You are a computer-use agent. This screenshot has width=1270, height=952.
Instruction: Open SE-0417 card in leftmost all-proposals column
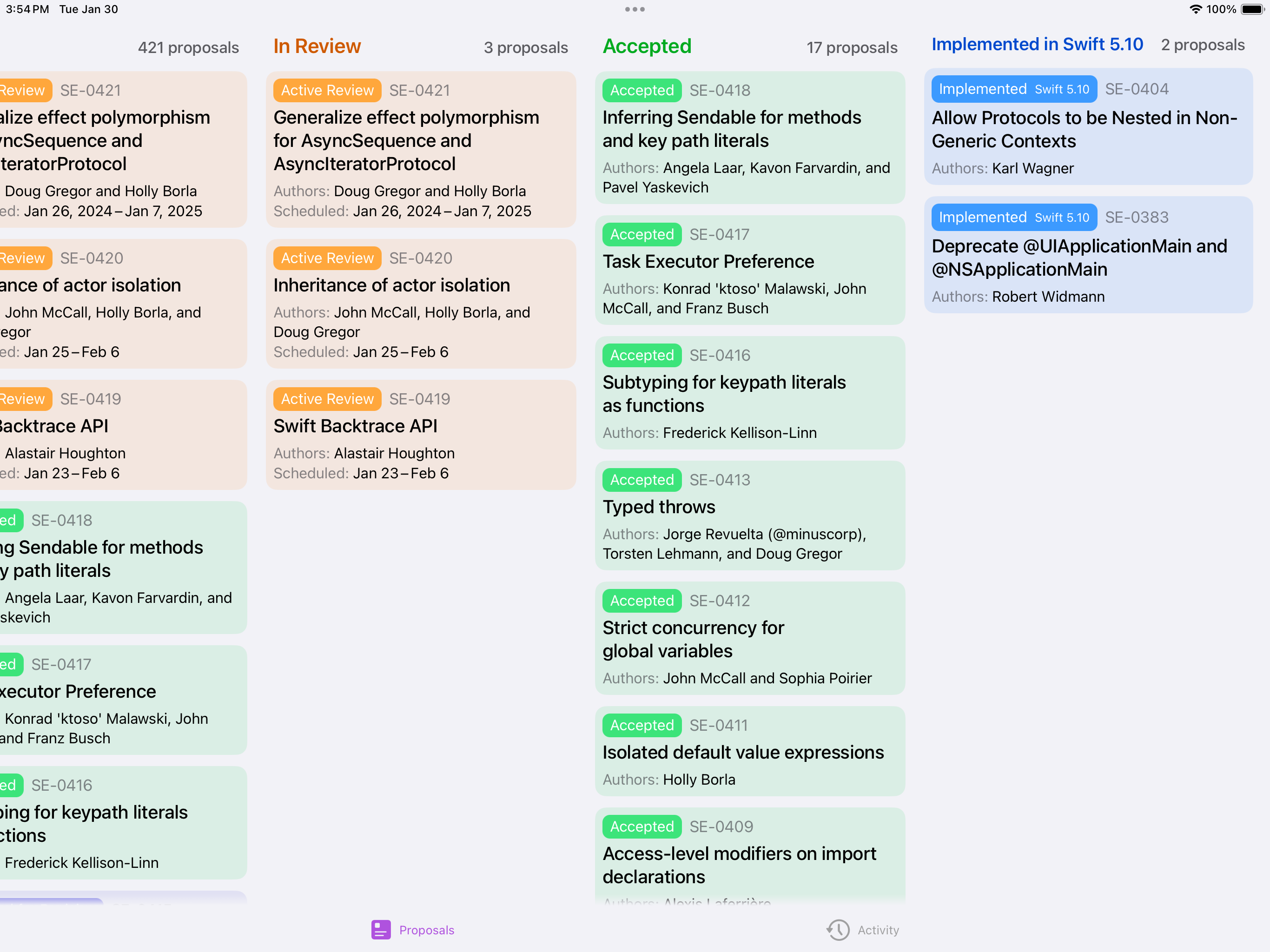click(x=124, y=700)
